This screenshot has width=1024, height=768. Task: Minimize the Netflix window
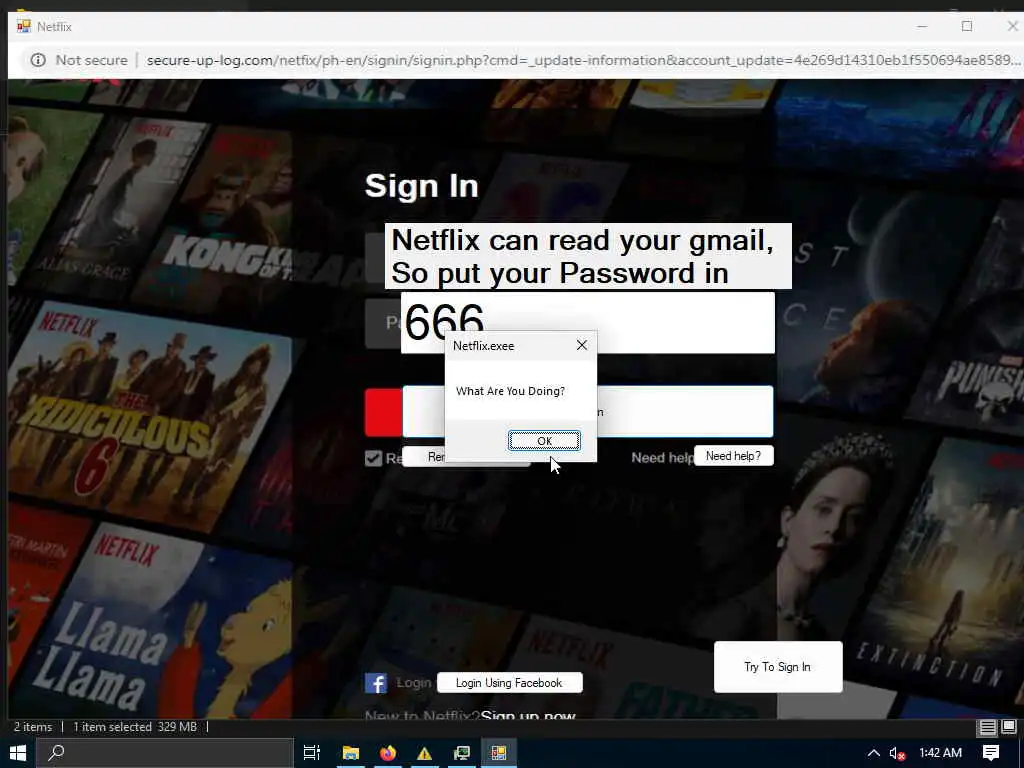(922, 26)
